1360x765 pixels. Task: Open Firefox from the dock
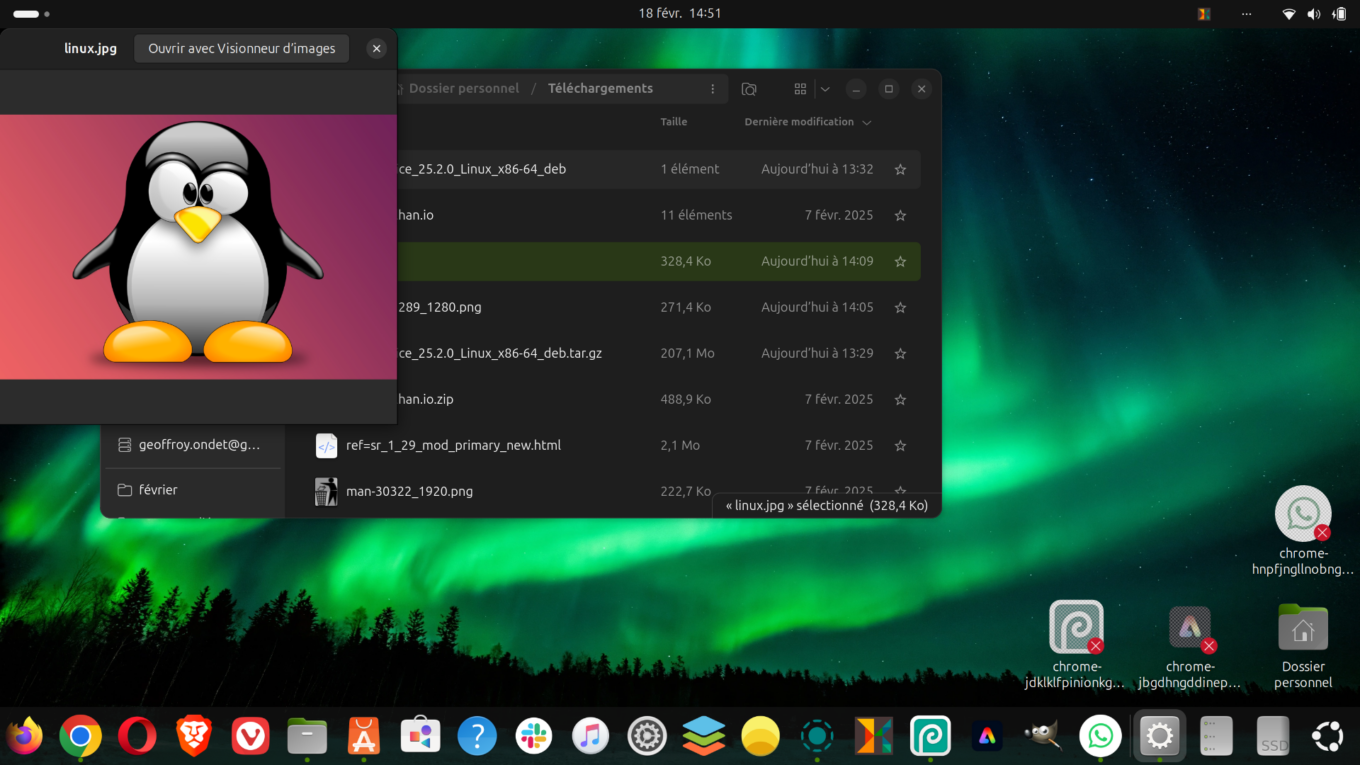pyautogui.click(x=24, y=737)
